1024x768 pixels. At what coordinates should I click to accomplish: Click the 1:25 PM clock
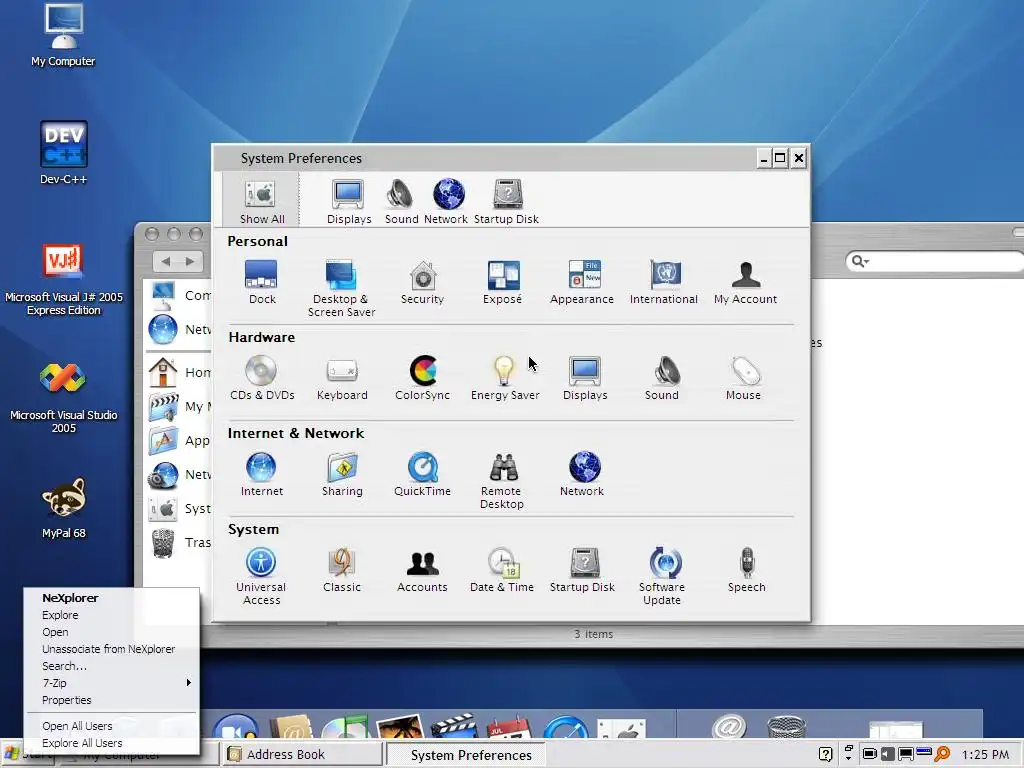pyautogui.click(x=985, y=754)
